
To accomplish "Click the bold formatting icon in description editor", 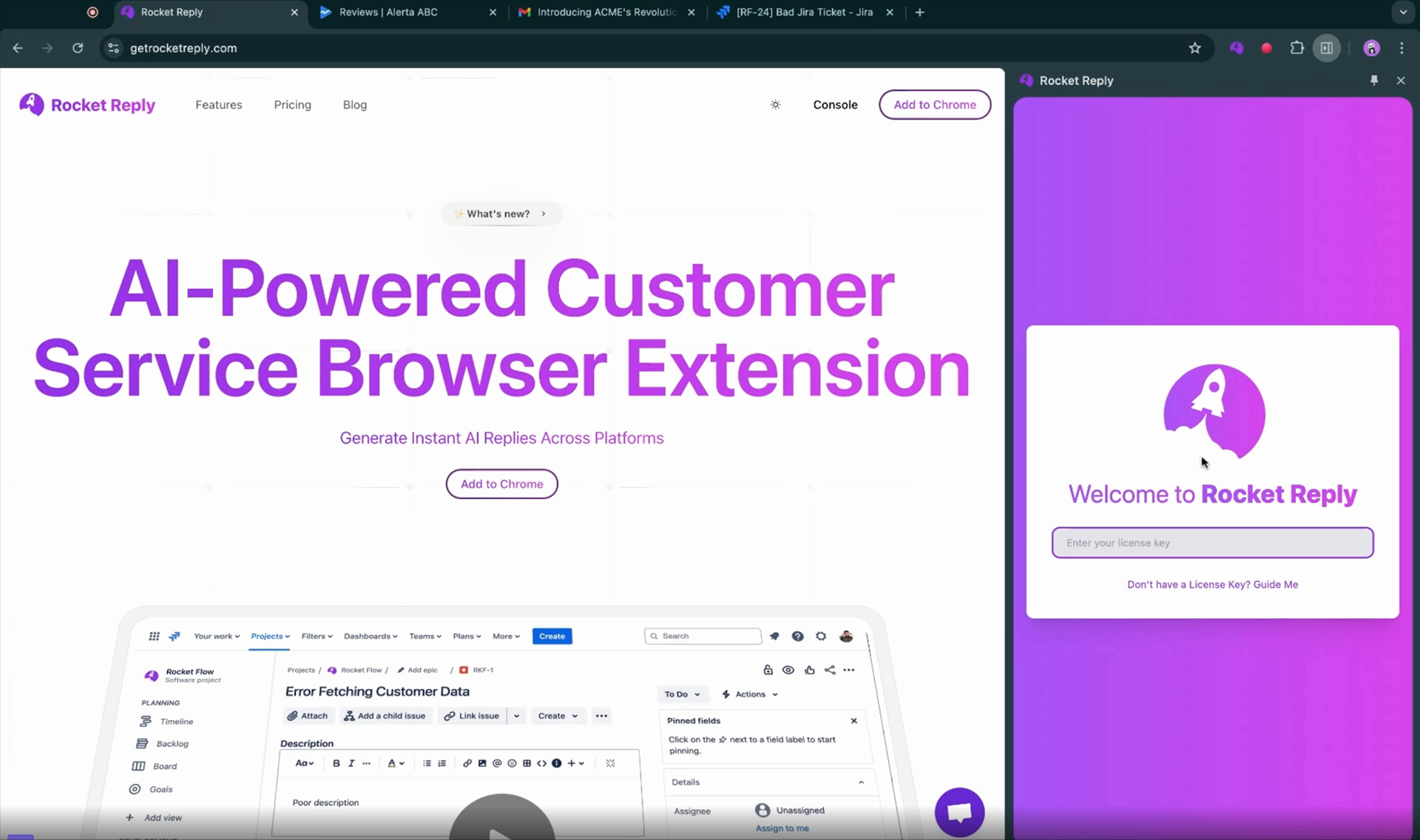I will [x=336, y=763].
